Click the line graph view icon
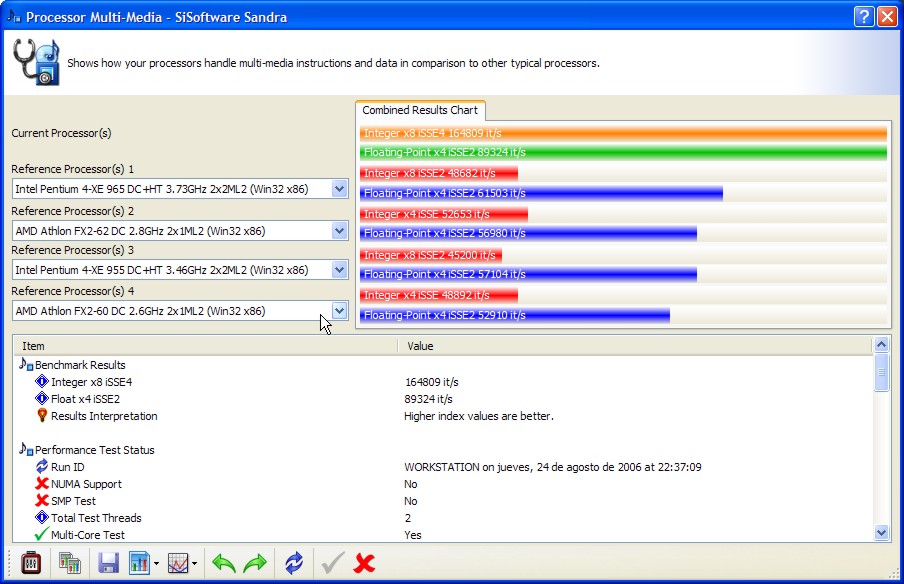 coord(178,563)
